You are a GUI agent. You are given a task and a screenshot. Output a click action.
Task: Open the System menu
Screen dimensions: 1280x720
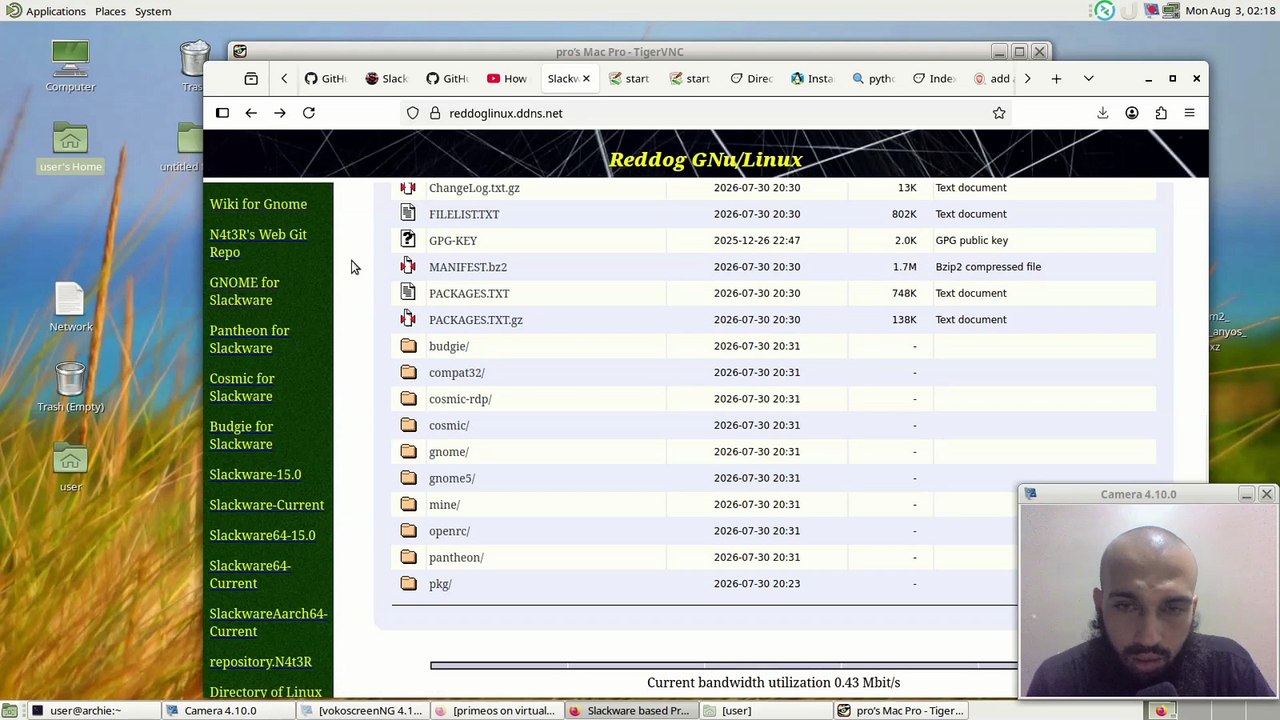point(153,11)
